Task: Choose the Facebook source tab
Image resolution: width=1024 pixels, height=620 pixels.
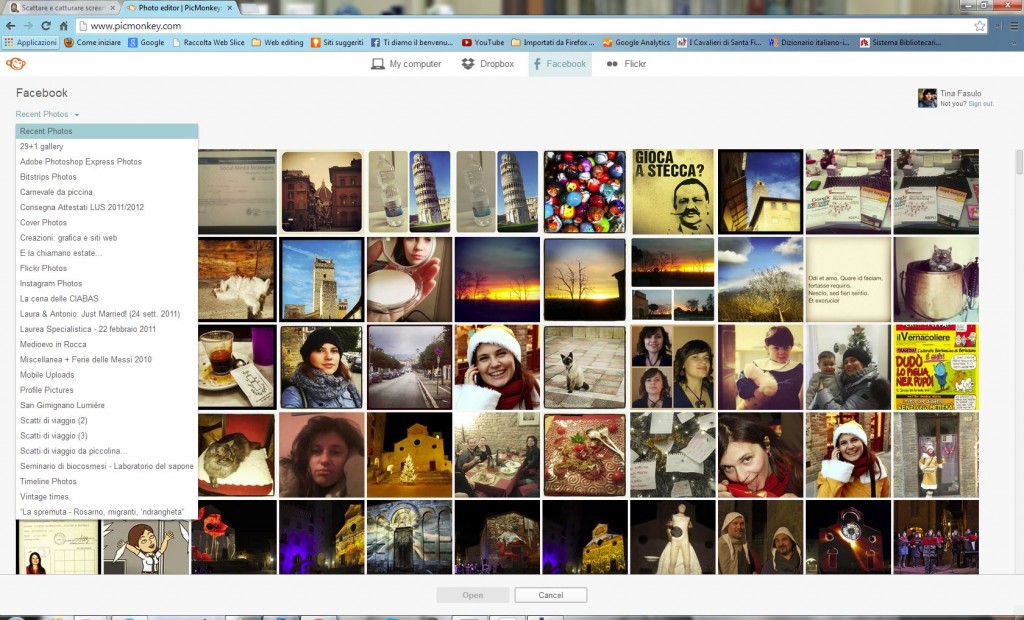Action: [560, 64]
